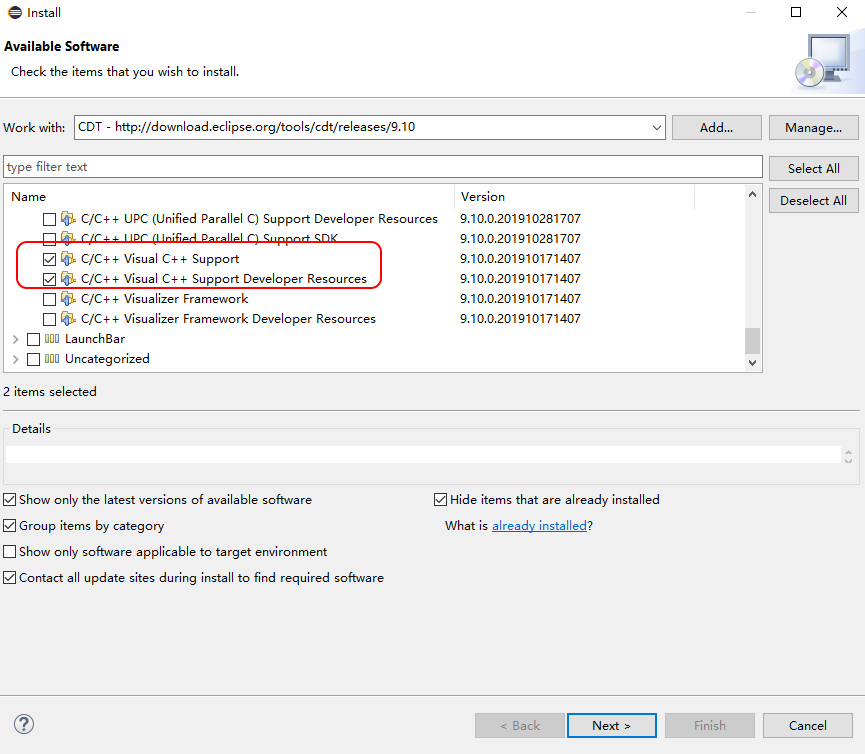Image resolution: width=865 pixels, height=754 pixels.
Task: Click the Next button
Action: click(611, 725)
